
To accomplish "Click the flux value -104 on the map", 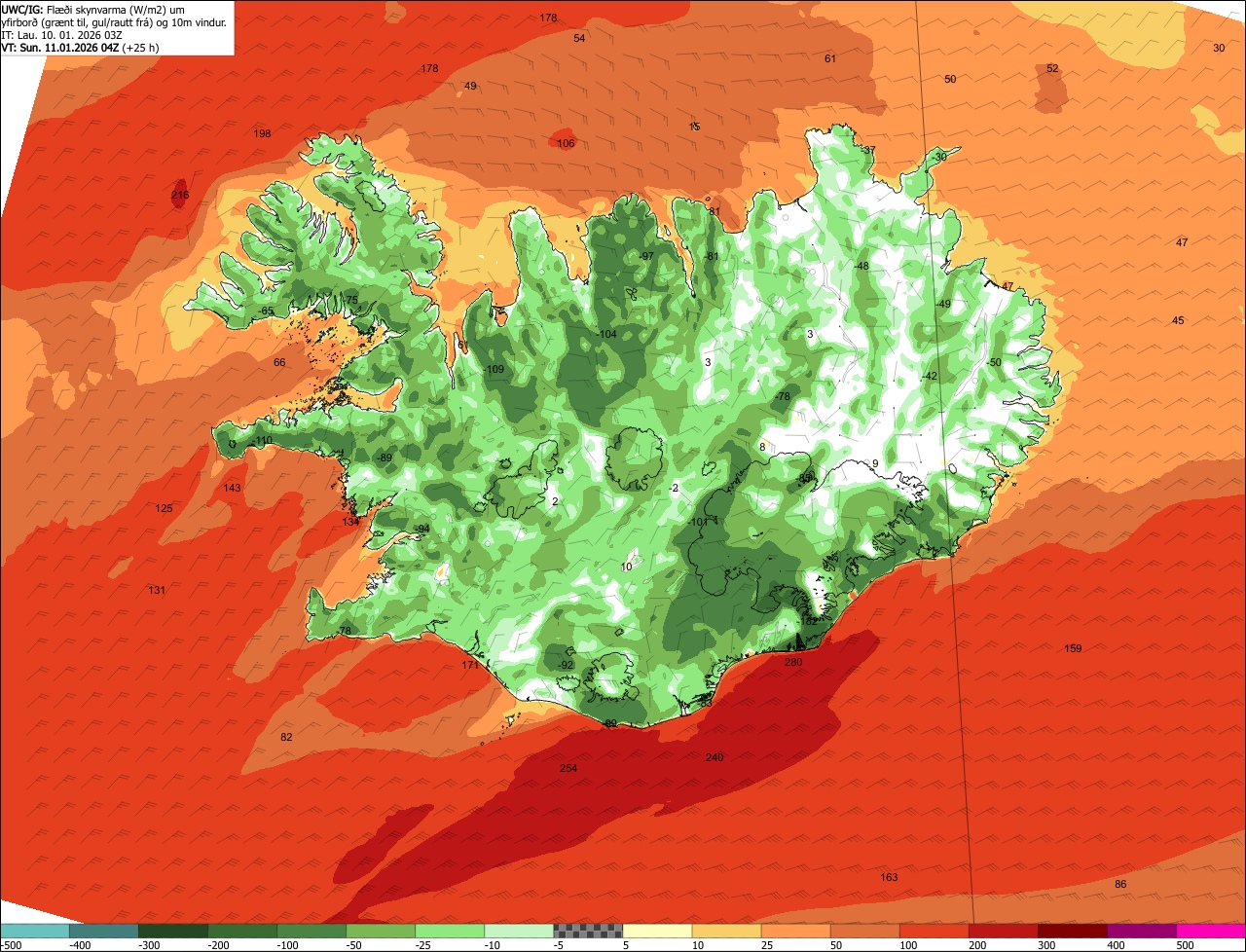I will point(605,334).
